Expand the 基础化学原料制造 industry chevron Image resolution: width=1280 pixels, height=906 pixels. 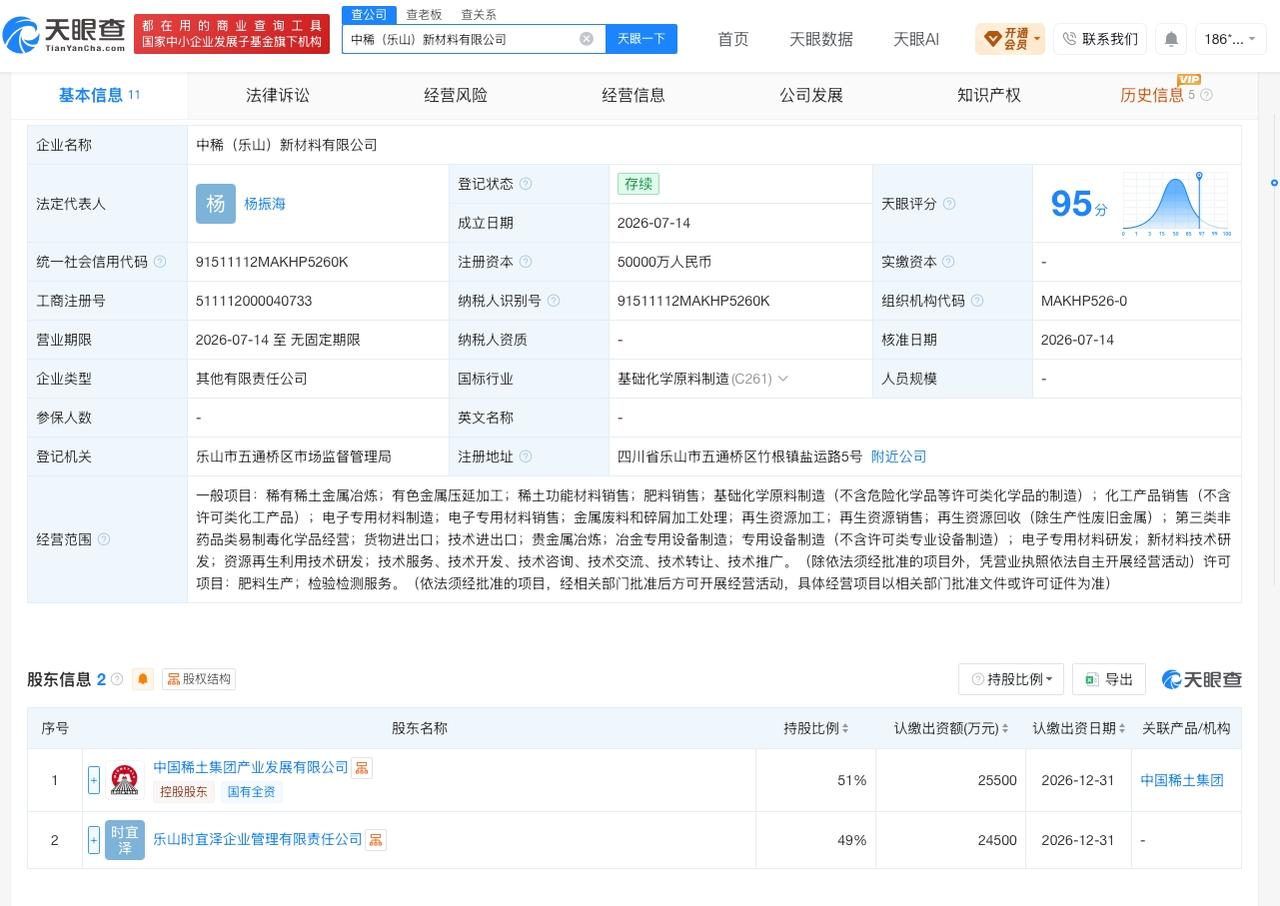[x=783, y=379]
